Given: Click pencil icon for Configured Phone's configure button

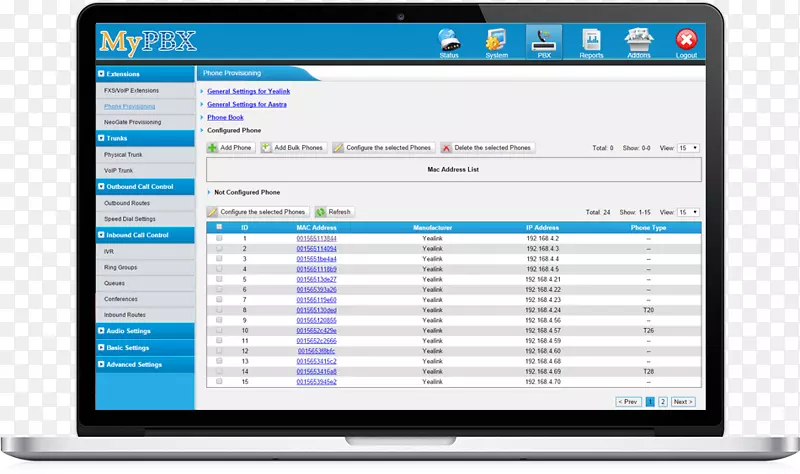Looking at the screenshot, I should pyautogui.click(x=338, y=148).
